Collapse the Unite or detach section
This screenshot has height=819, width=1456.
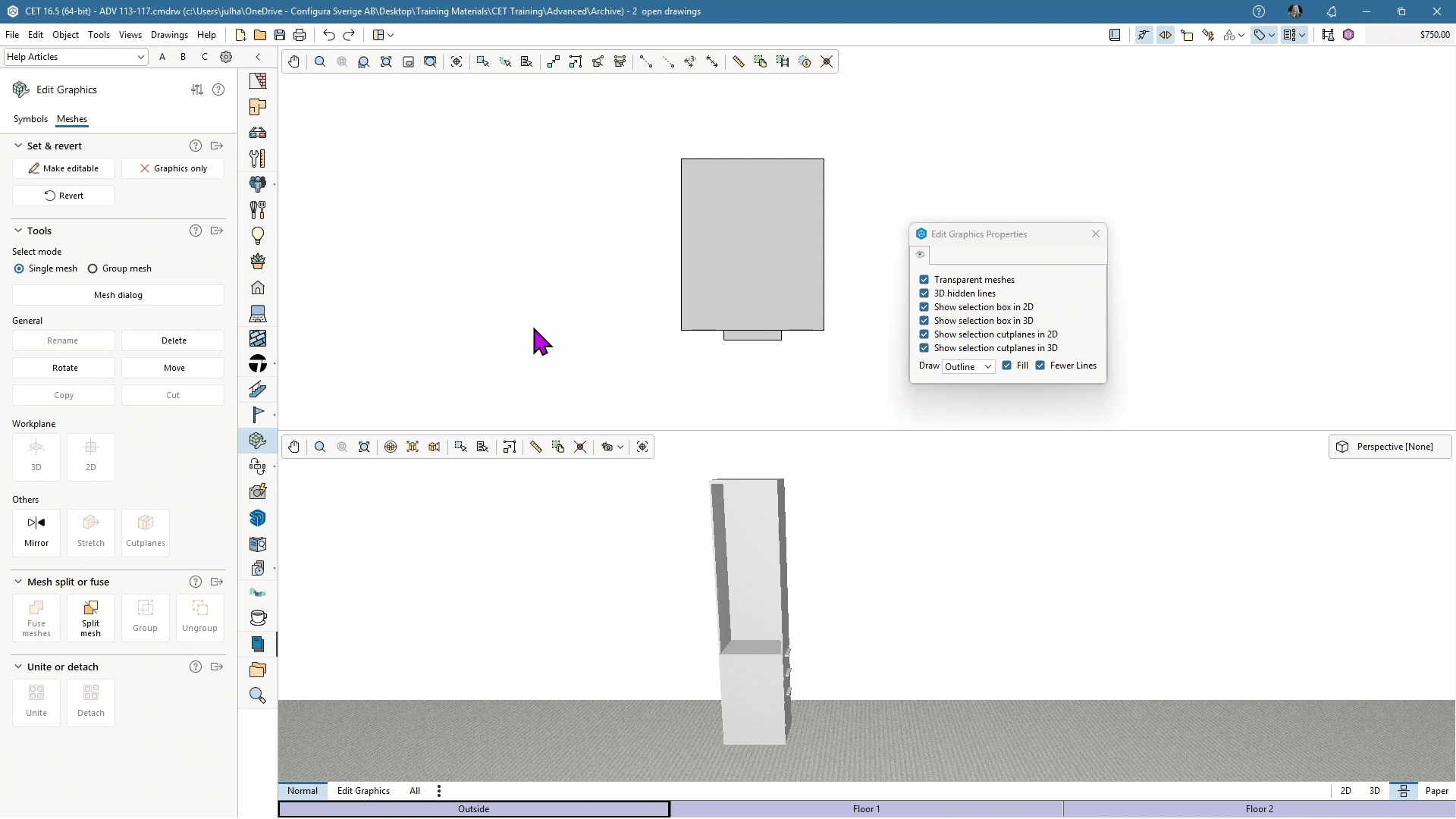[18, 667]
